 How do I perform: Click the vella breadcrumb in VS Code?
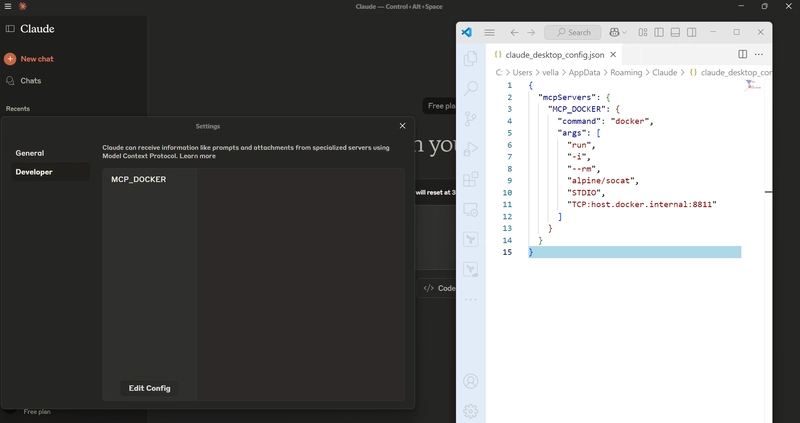pyautogui.click(x=550, y=72)
